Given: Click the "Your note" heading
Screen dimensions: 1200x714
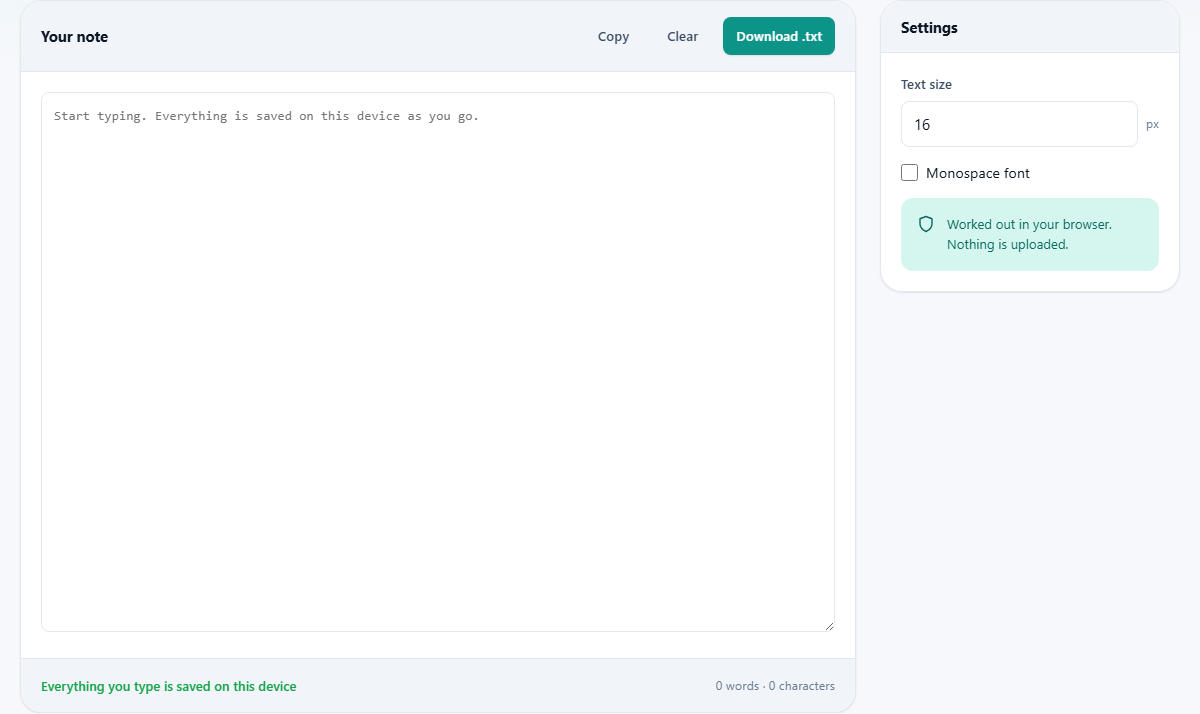Looking at the screenshot, I should (x=74, y=36).
